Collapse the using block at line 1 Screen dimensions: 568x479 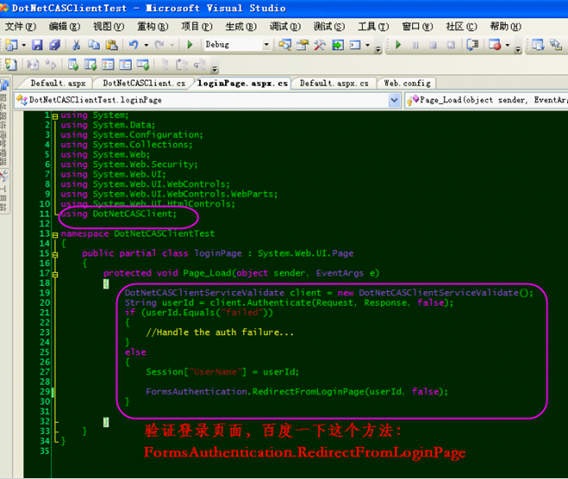click(x=55, y=117)
